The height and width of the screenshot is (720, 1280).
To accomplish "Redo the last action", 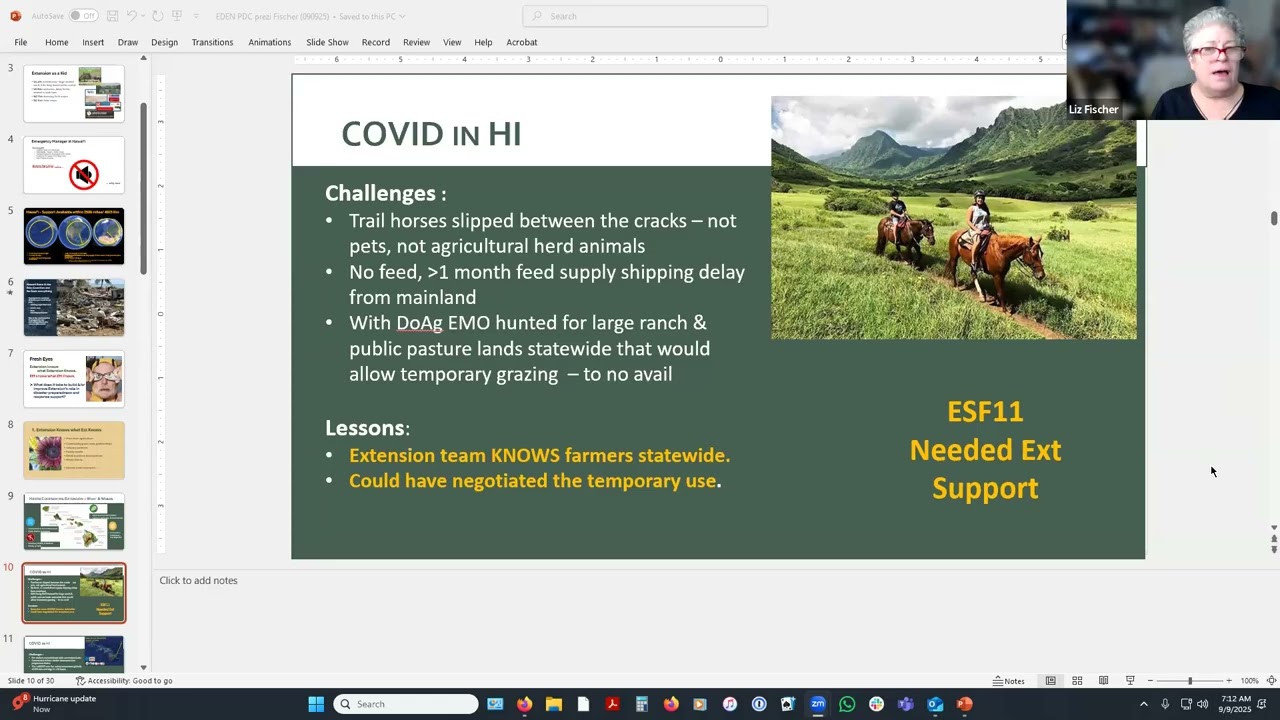I will pos(157,16).
